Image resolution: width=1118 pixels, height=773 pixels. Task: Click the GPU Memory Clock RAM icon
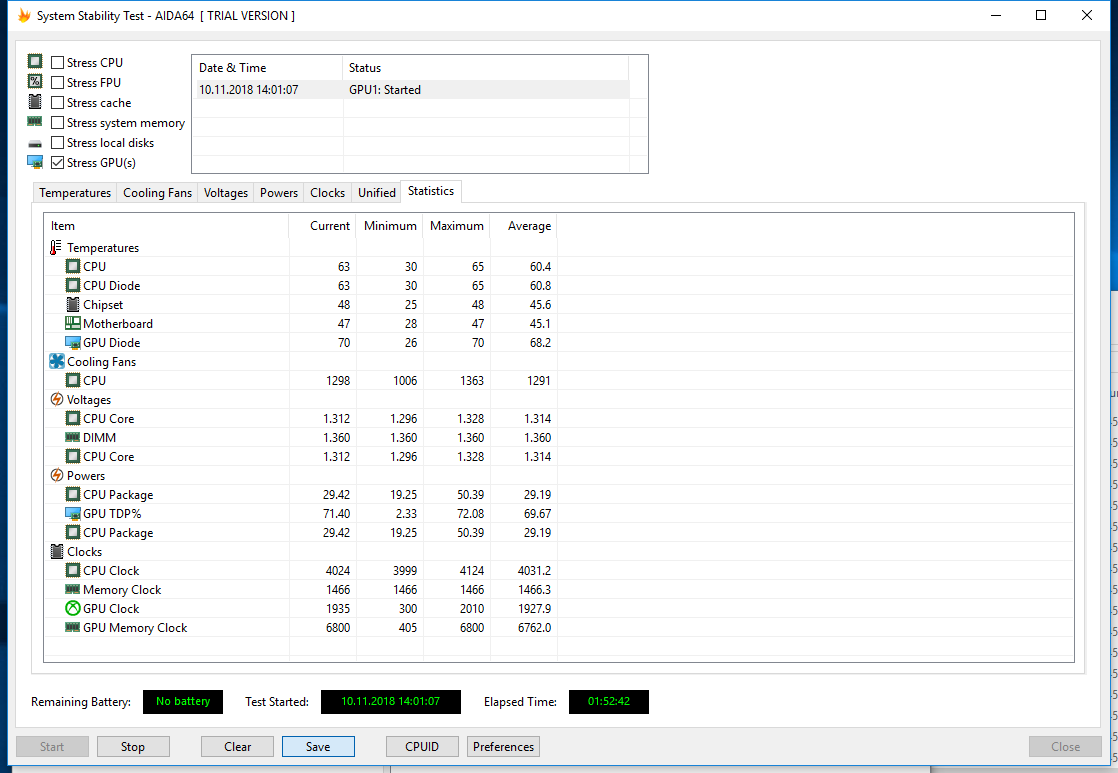73,627
